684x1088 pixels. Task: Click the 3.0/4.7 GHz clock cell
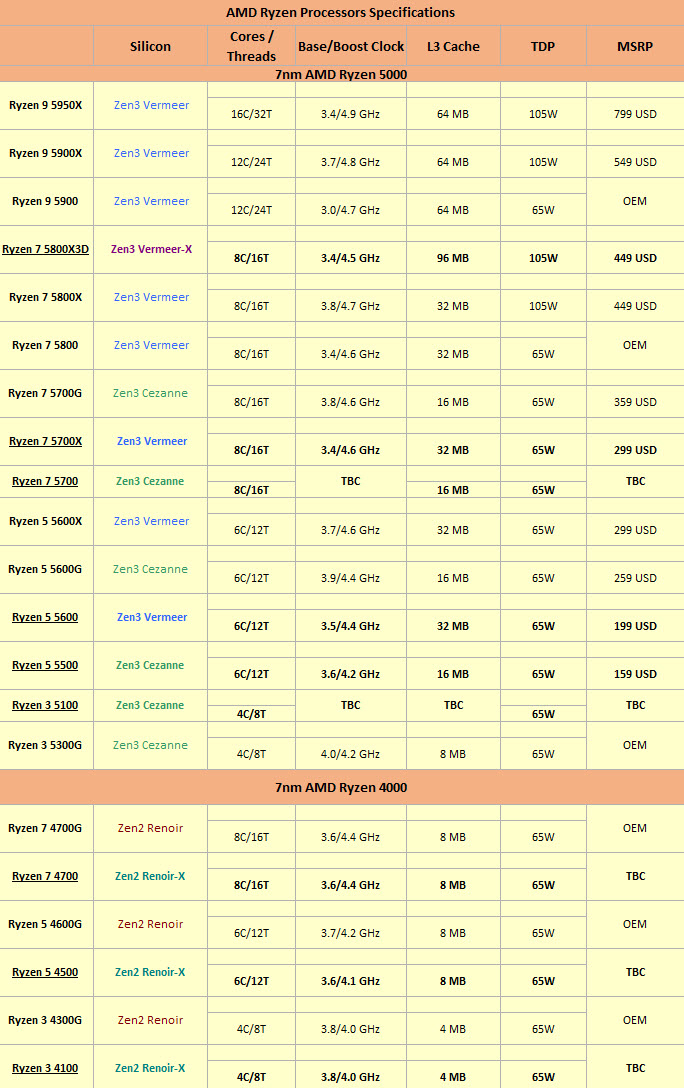point(350,210)
